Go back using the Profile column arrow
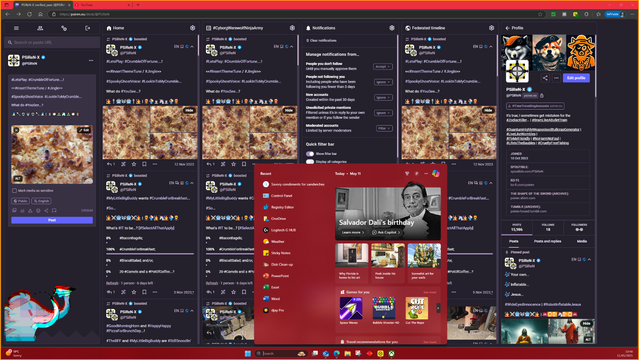This screenshot has height=360, width=639. coord(507,28)
